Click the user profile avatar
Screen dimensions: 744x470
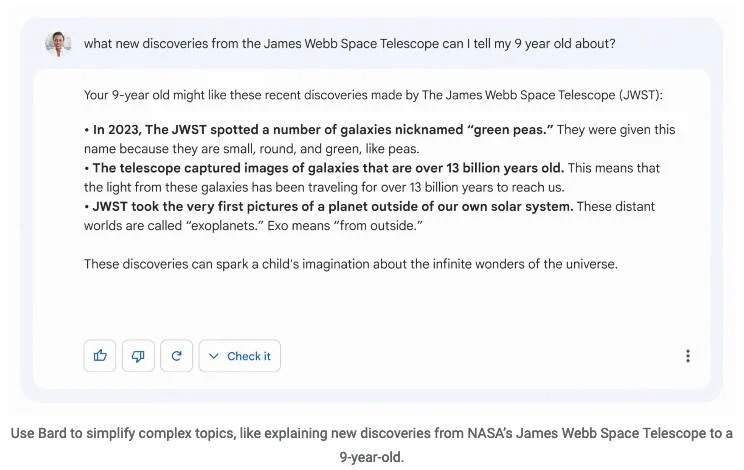[58, 44]
